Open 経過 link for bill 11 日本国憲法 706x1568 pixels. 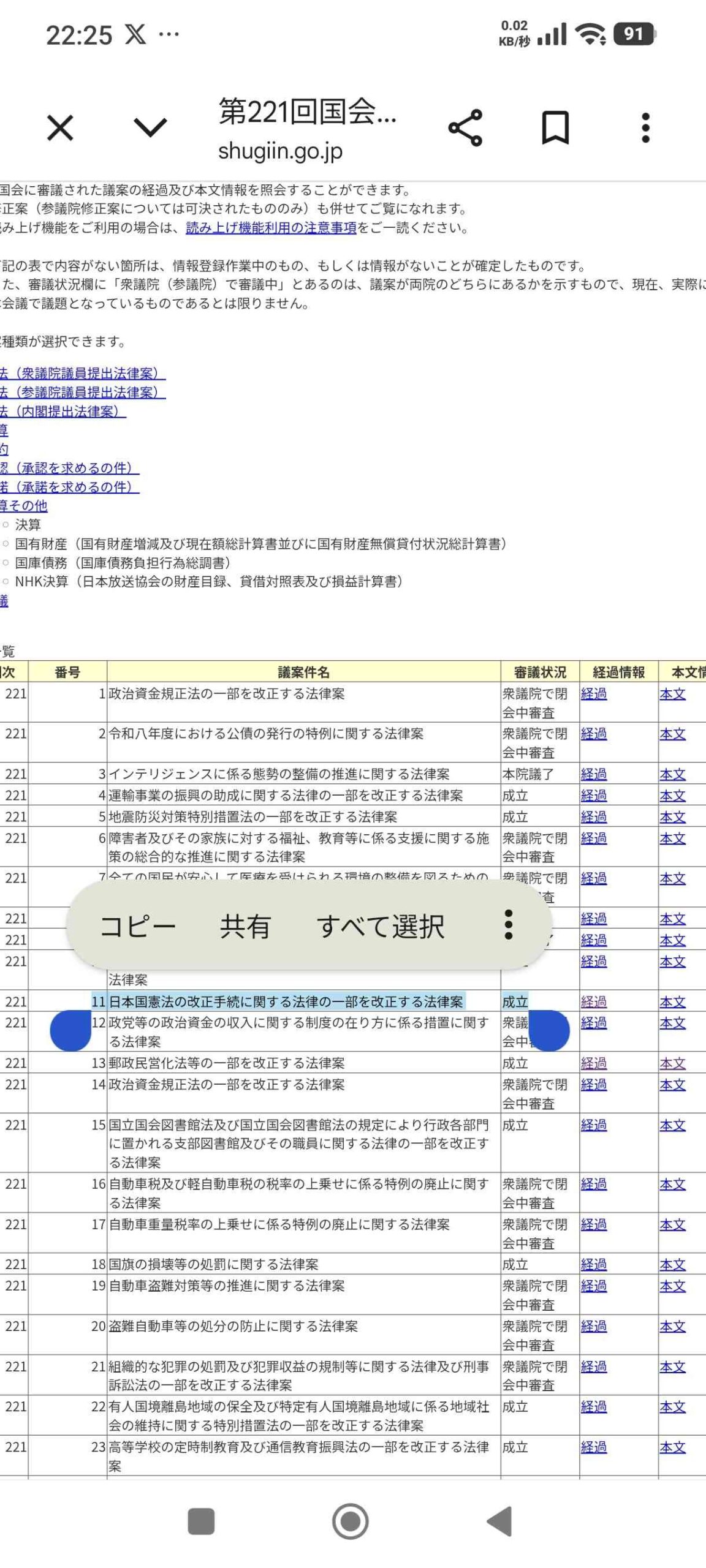click(594, 1002)
